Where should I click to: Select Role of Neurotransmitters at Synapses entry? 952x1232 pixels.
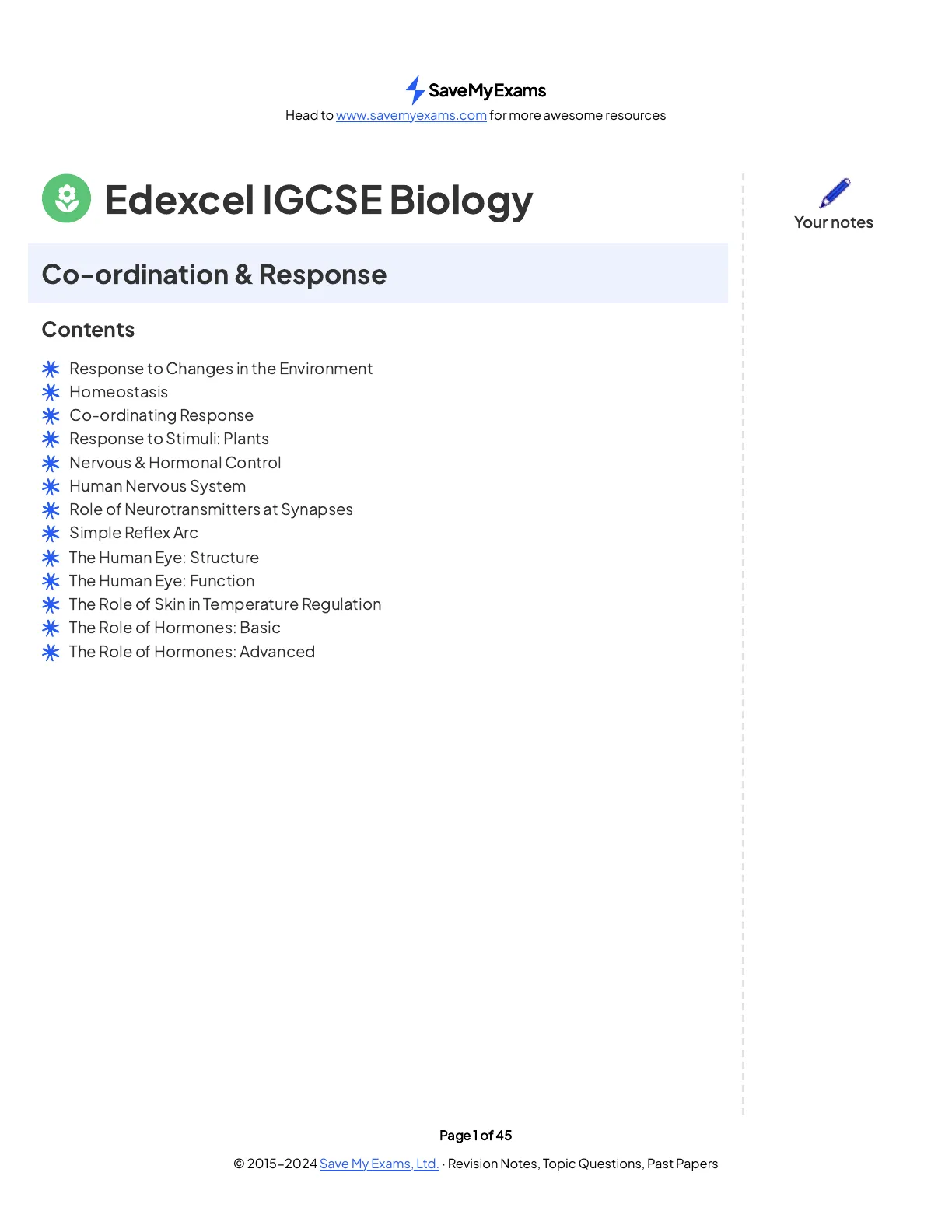point(211,509)
